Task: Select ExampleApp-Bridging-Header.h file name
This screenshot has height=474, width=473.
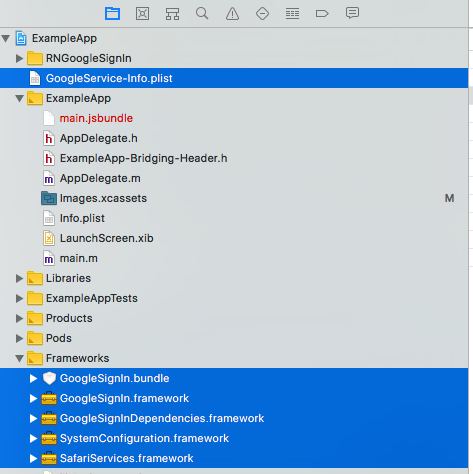Action: 143,158
